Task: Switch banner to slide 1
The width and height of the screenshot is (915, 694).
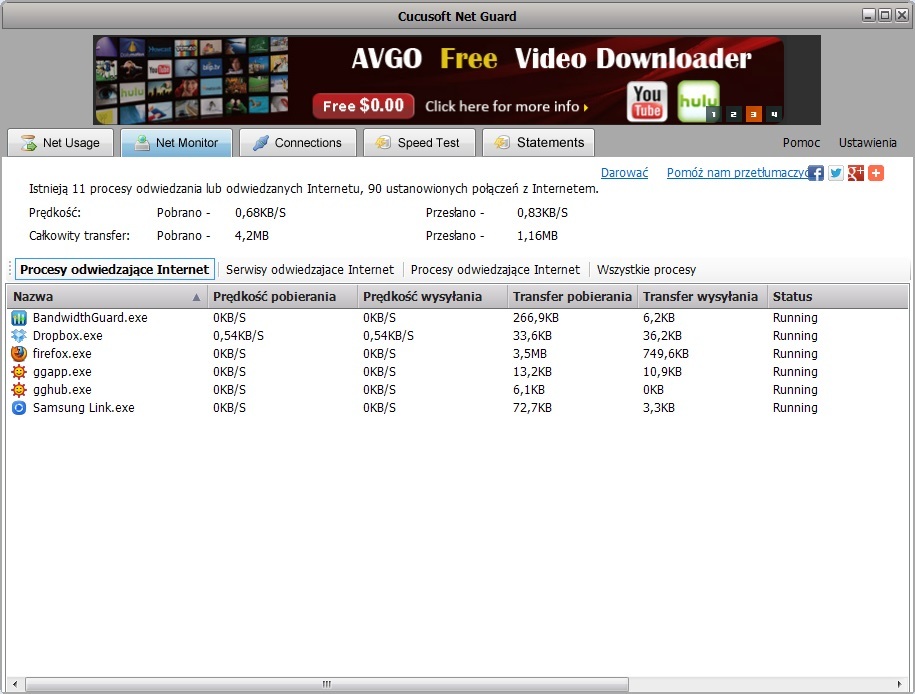Action: pyautogui.click(x=713, y=114)
